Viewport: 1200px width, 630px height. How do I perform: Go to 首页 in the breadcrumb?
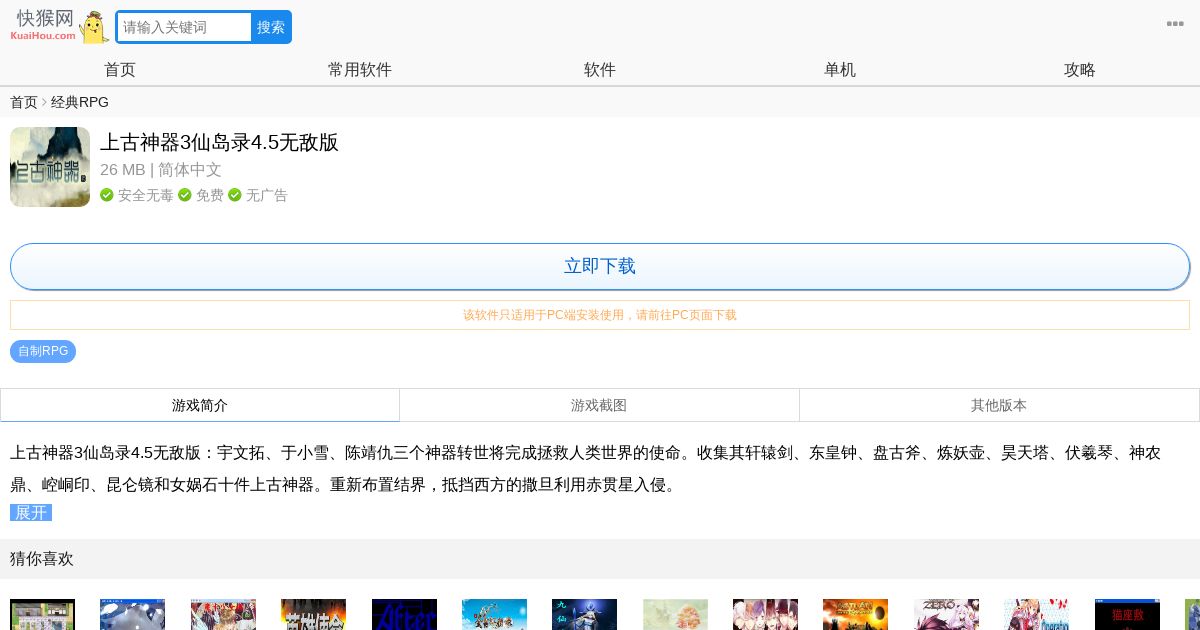[24, 102]
